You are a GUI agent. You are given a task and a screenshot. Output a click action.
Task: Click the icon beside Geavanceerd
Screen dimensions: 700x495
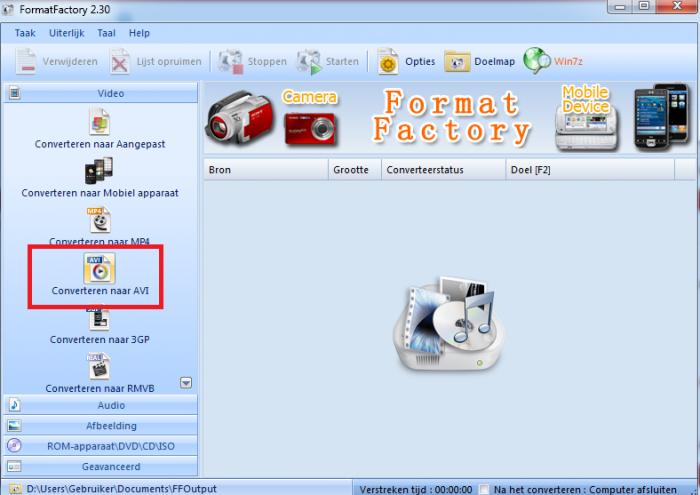(14, 466)
